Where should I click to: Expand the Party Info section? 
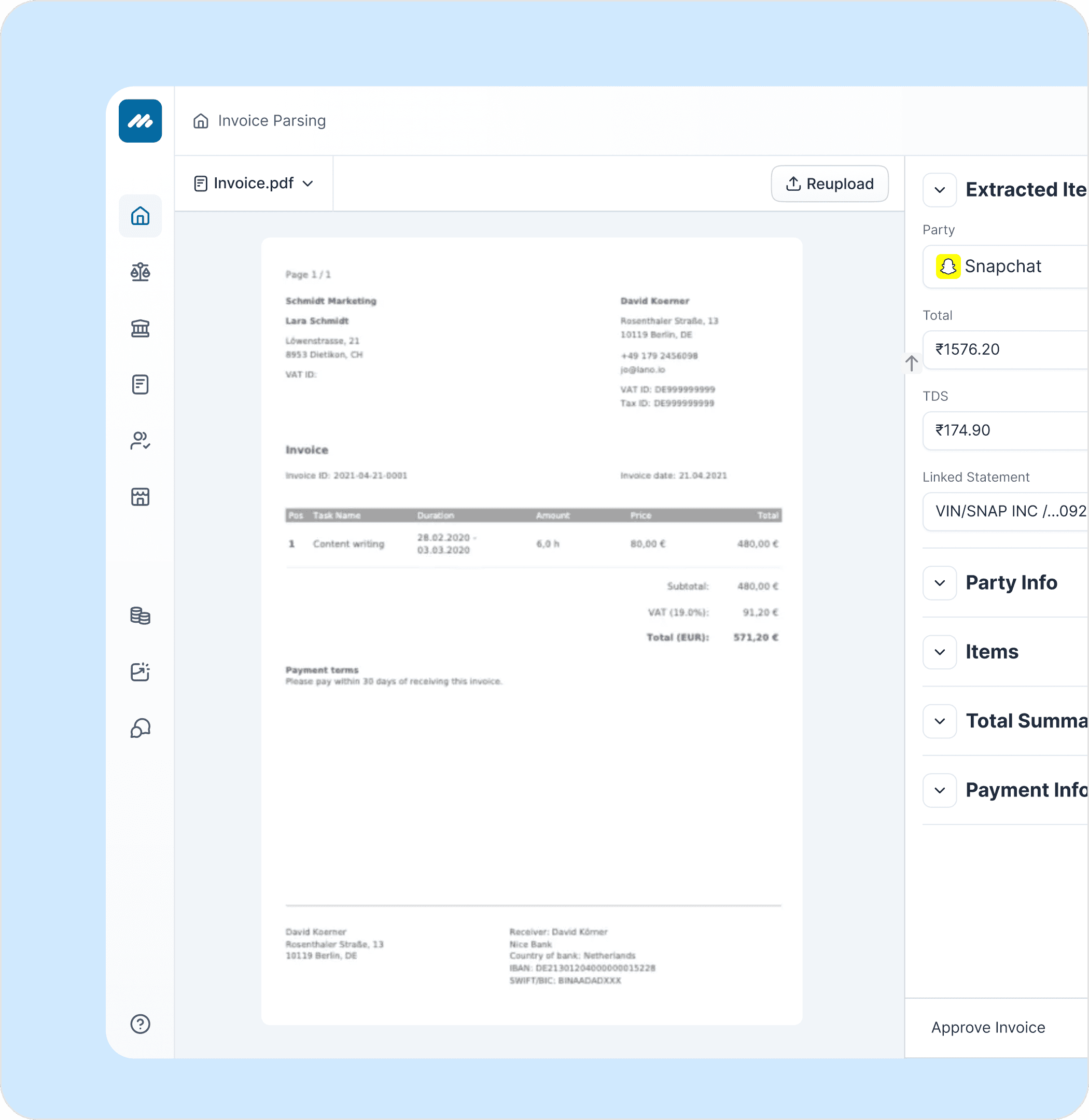click(939, 583)
